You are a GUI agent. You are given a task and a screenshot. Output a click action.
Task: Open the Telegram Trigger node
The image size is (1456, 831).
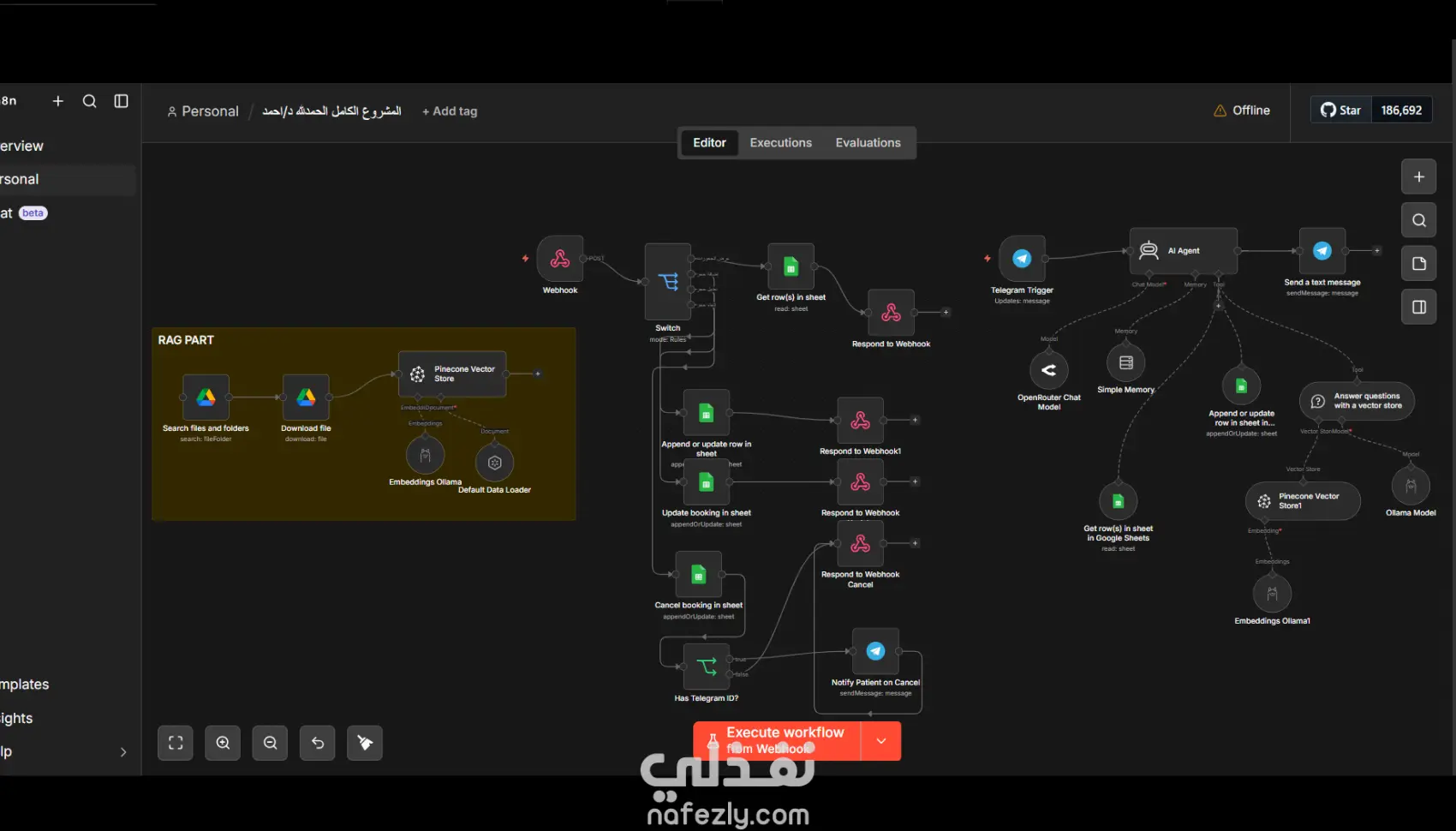coord(1022,259)
